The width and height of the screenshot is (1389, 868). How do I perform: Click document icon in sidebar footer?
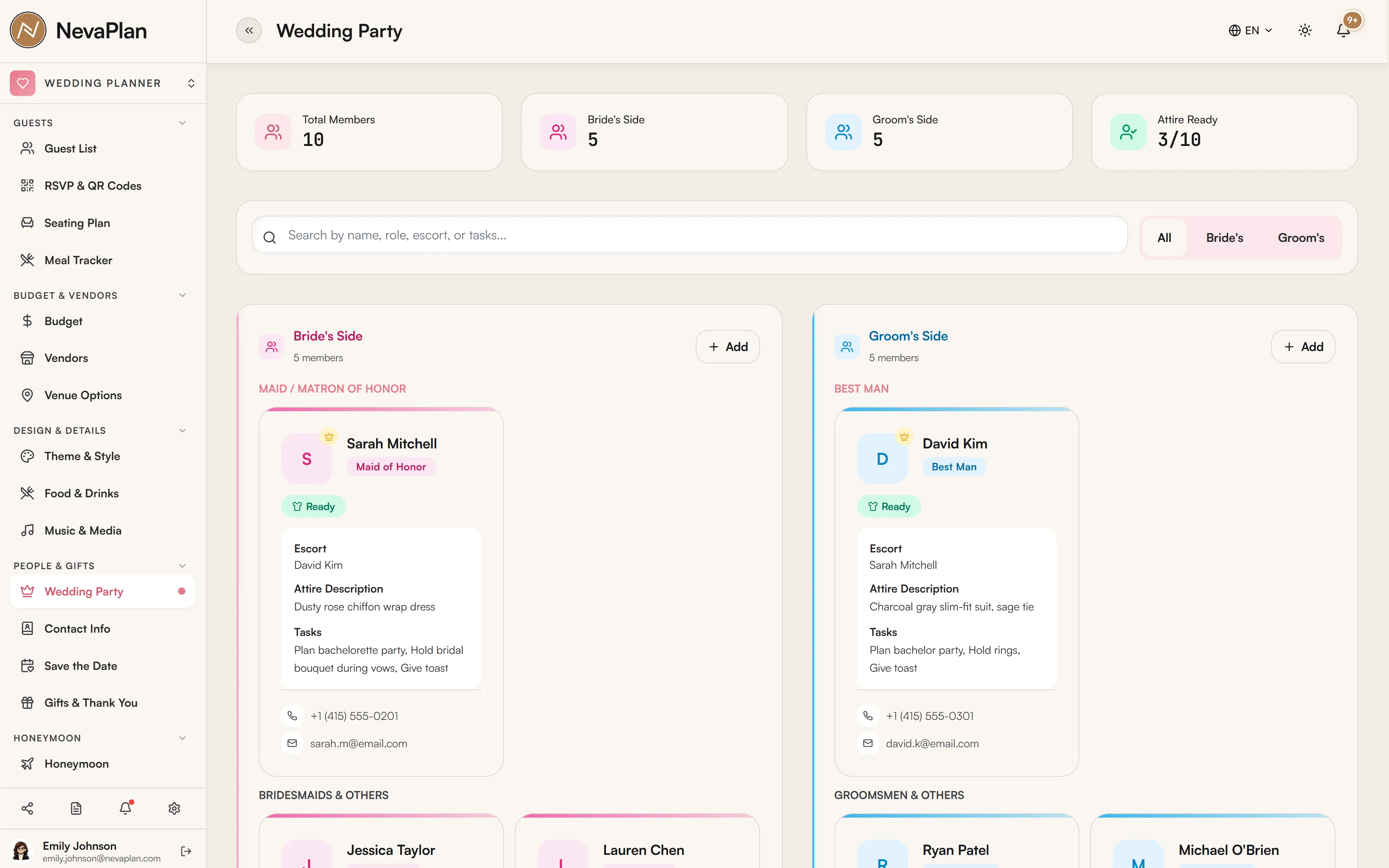coord(76,808)
